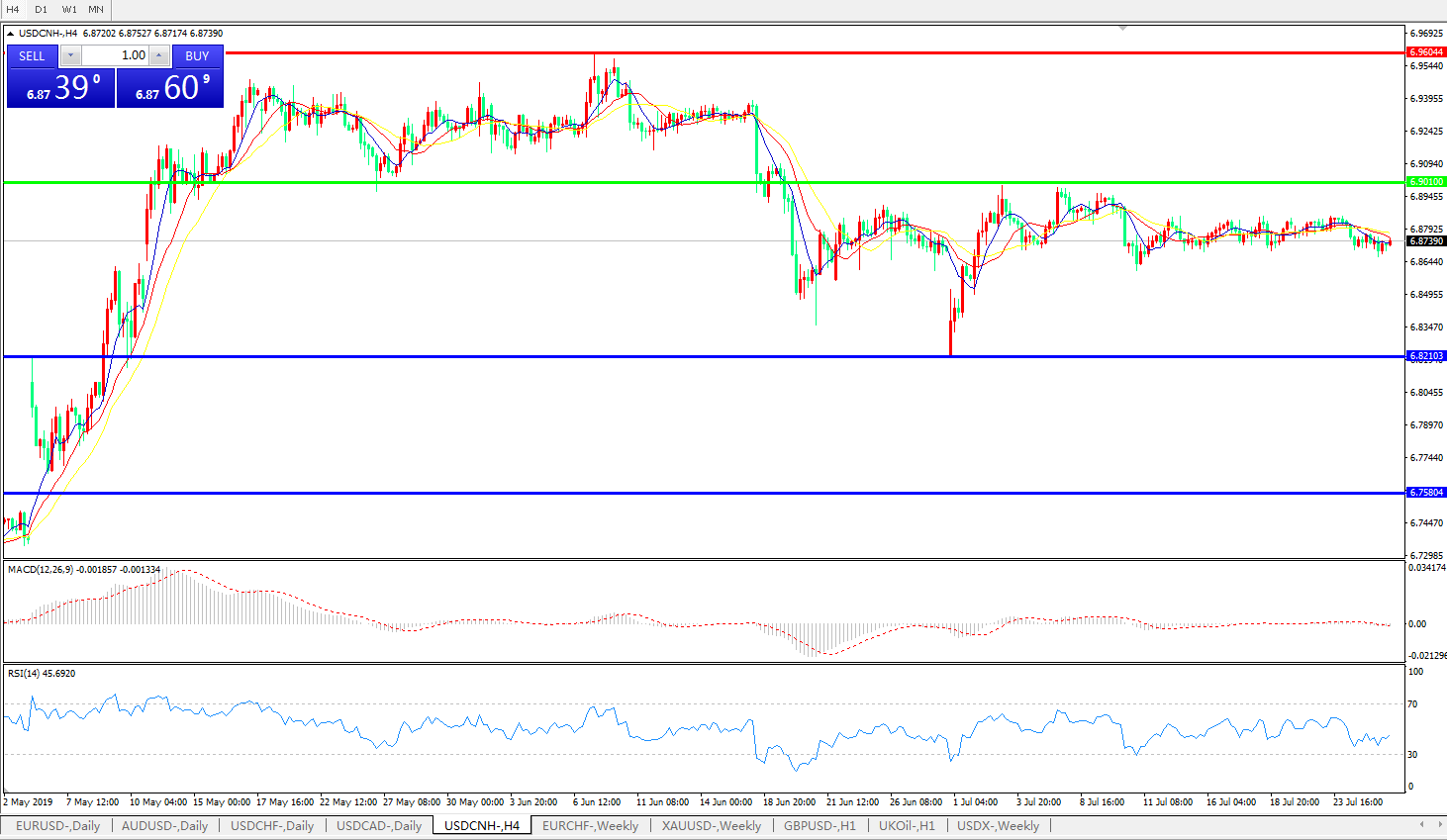Click the blue 6.82103 price label

(x=1425, y=356)
